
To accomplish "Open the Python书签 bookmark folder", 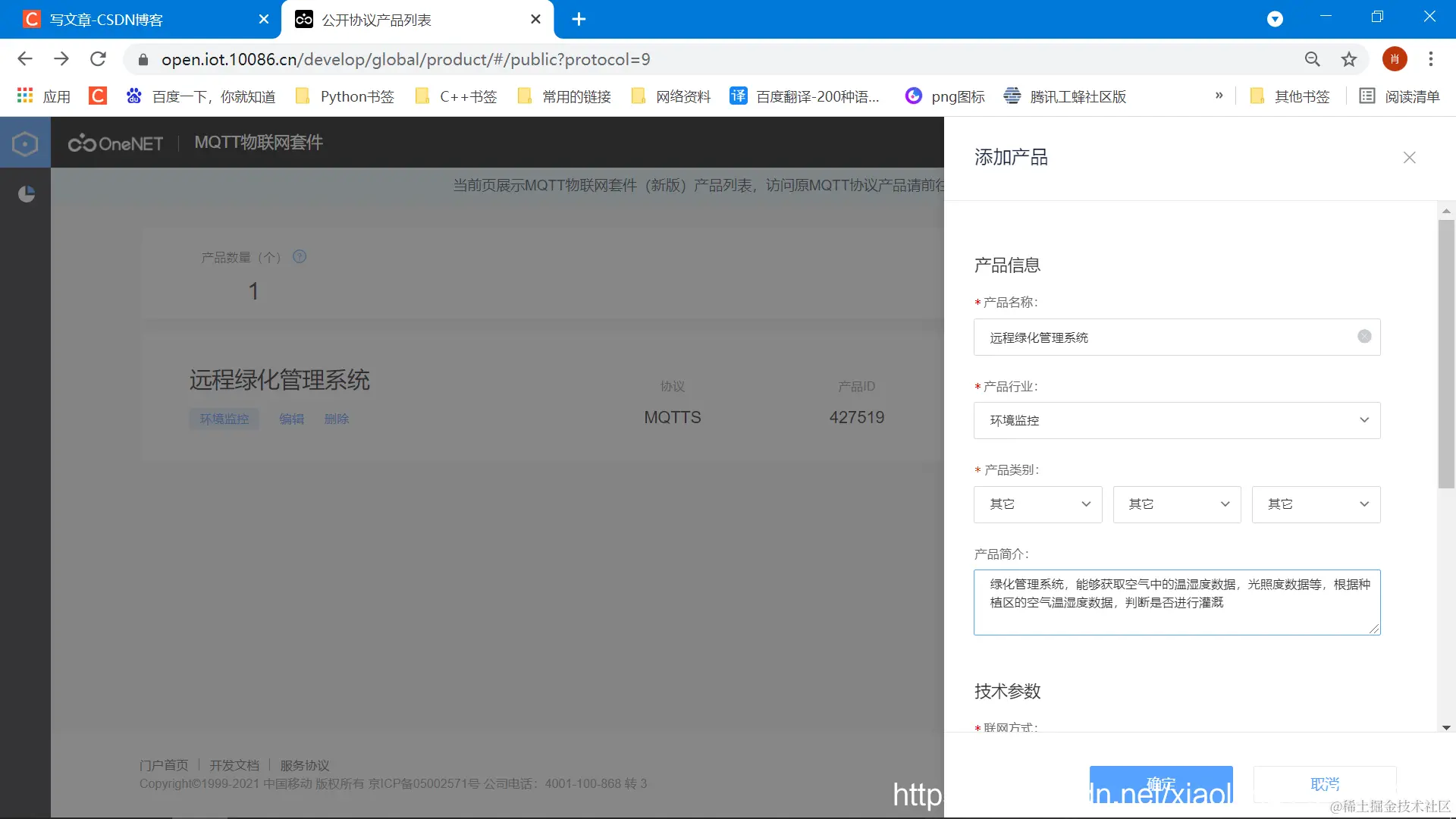I will (346, 96).
